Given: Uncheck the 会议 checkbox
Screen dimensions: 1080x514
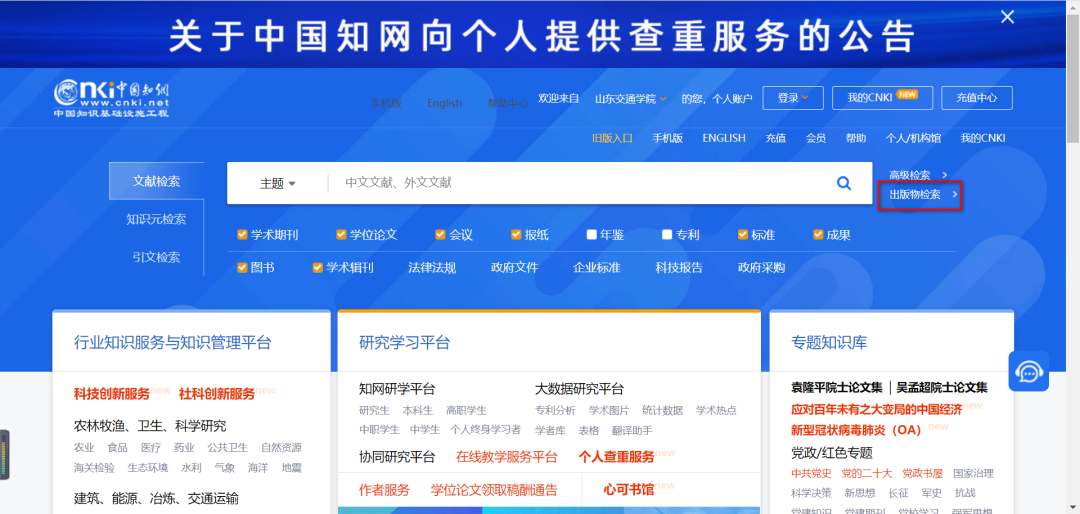Looking at the screenshot, I should point(440,235).
